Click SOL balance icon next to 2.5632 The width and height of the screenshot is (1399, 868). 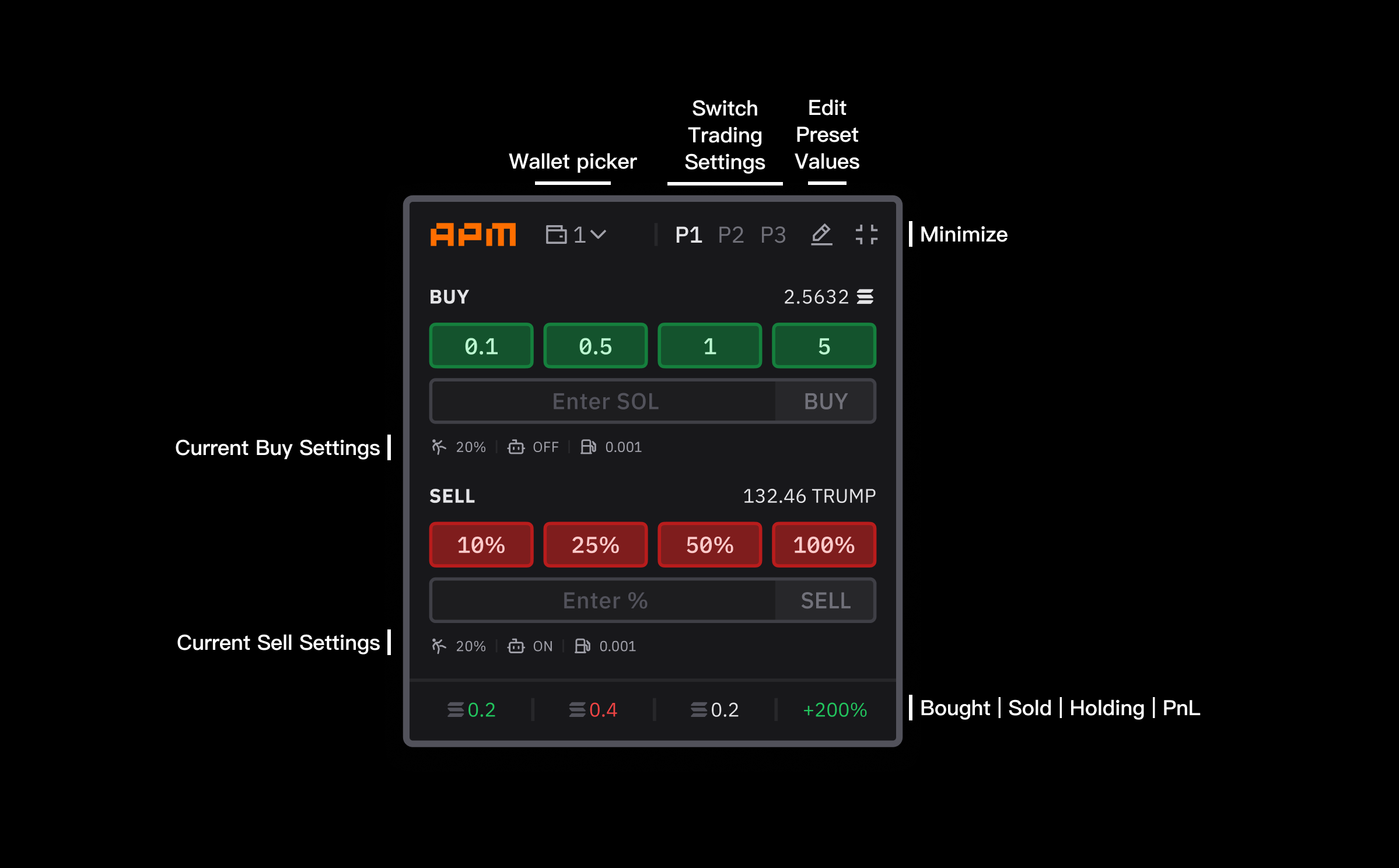[865, 297]
